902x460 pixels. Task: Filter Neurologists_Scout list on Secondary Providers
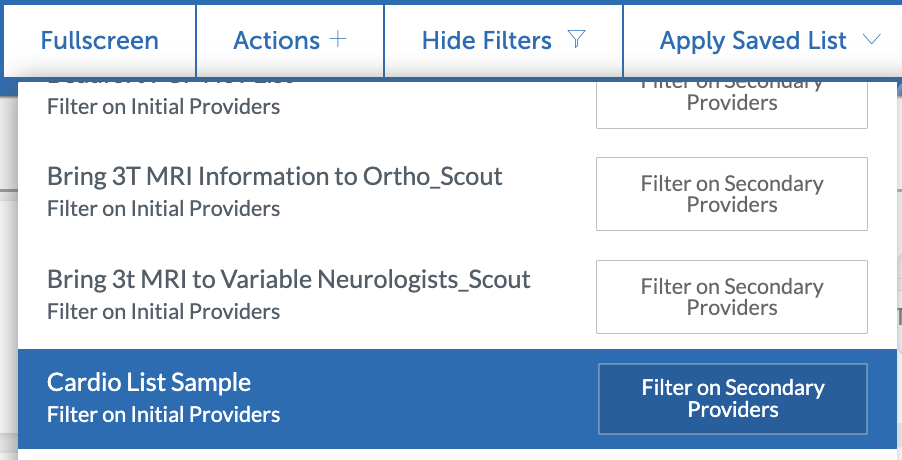point(732,297)
